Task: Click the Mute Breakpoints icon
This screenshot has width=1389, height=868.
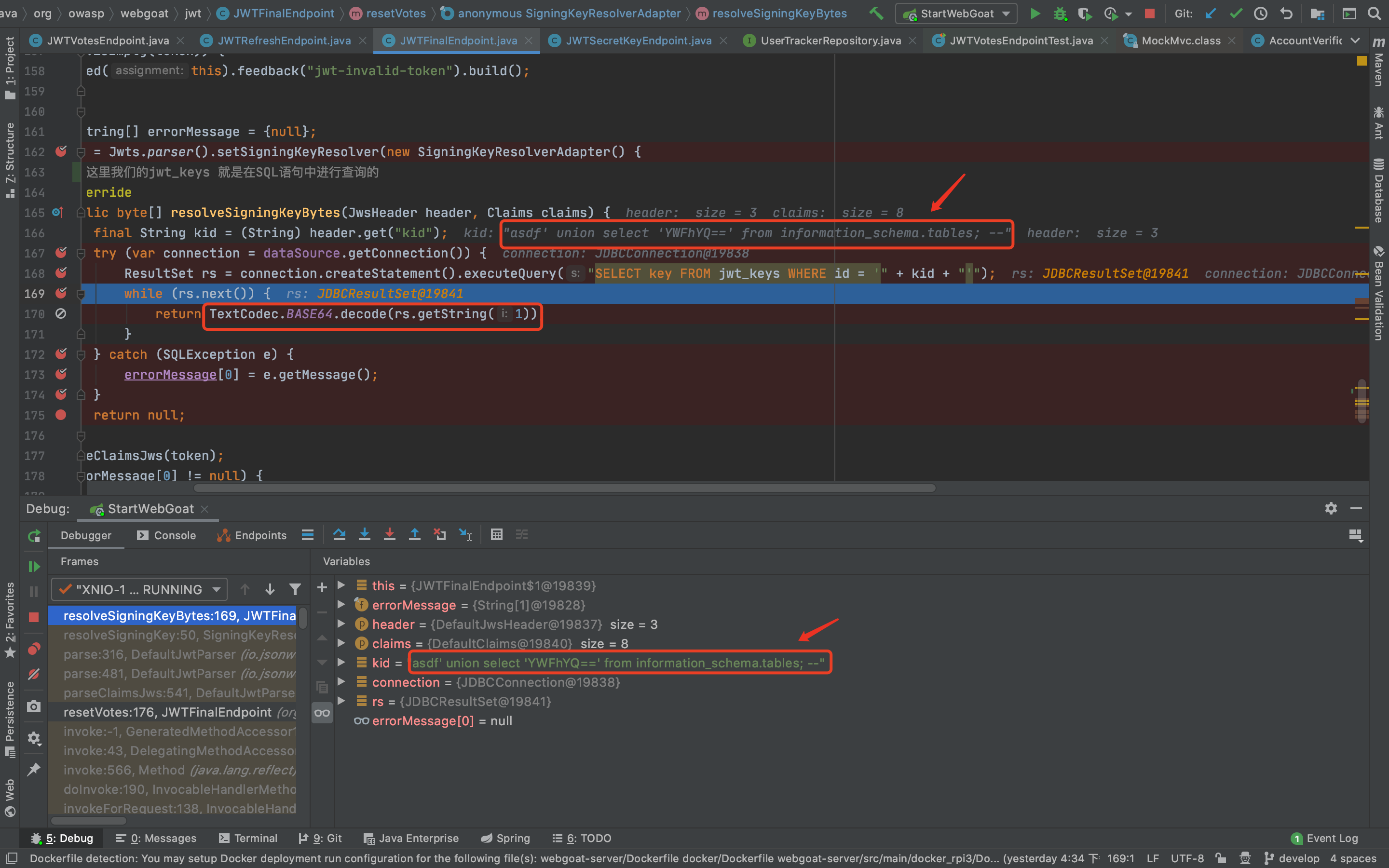Action: point(34,674)
